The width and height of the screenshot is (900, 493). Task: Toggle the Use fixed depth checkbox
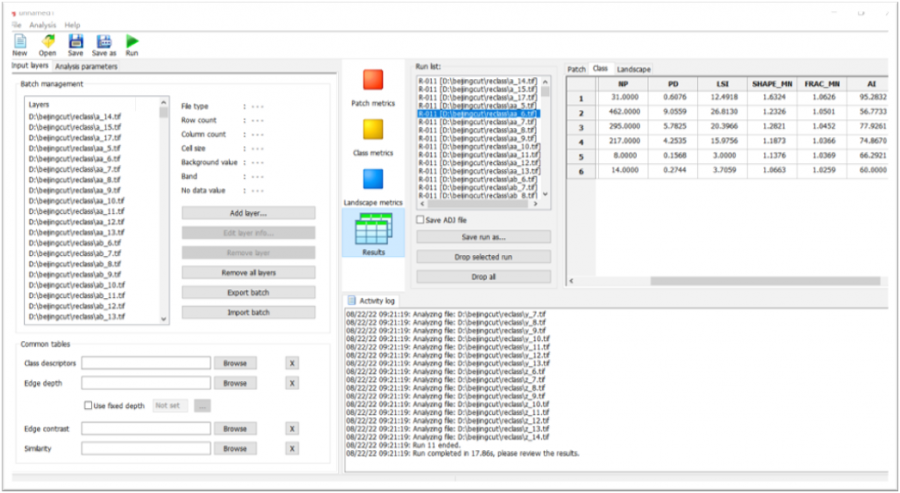coord(87,406)
